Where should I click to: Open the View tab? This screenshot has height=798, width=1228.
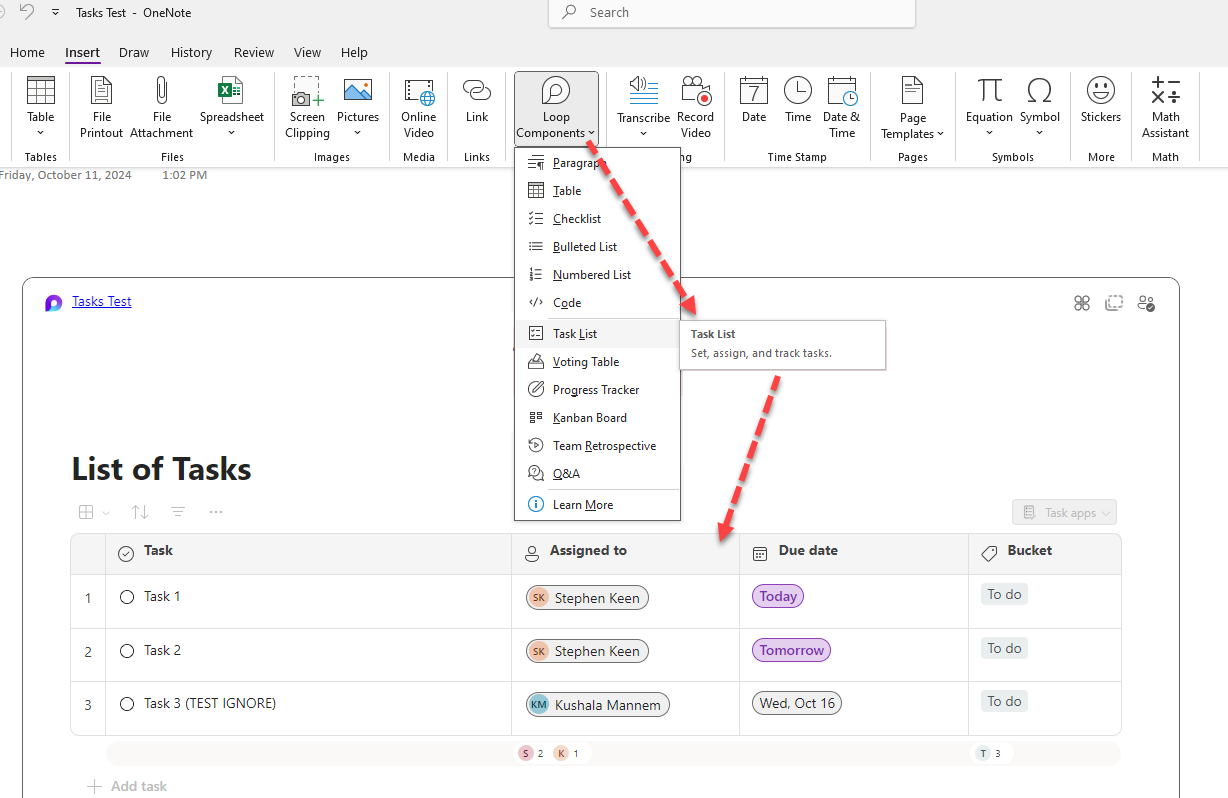307,52
